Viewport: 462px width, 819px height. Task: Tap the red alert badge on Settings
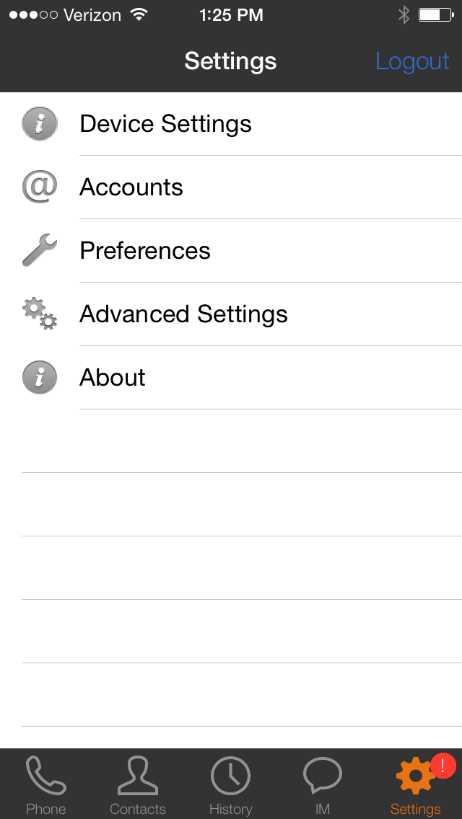pyautogui.click(x=443, y=766)
